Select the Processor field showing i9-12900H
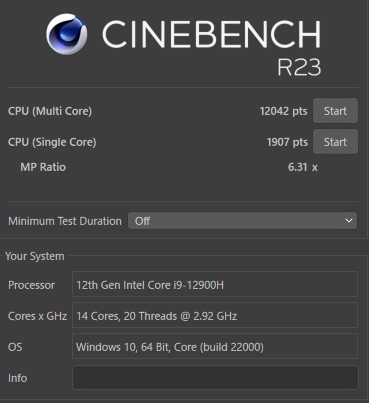The image size is (369, 403). (215, 284)
